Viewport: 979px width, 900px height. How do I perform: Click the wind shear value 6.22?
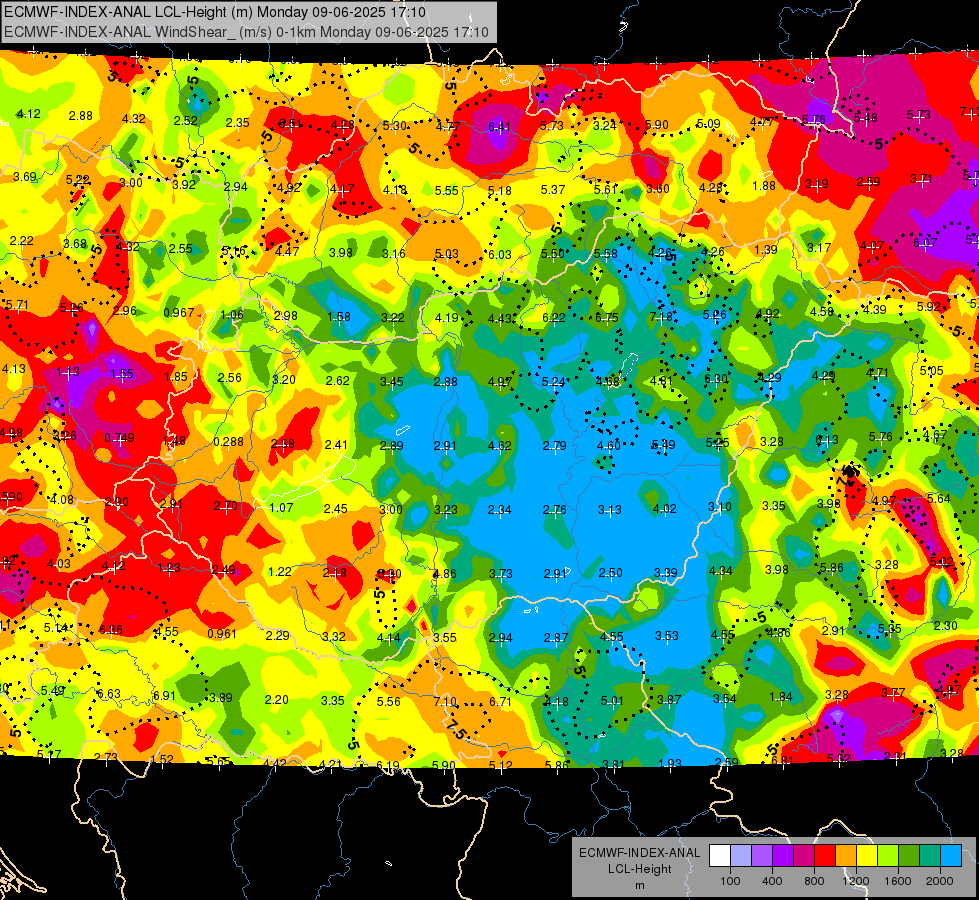point(553,317)
